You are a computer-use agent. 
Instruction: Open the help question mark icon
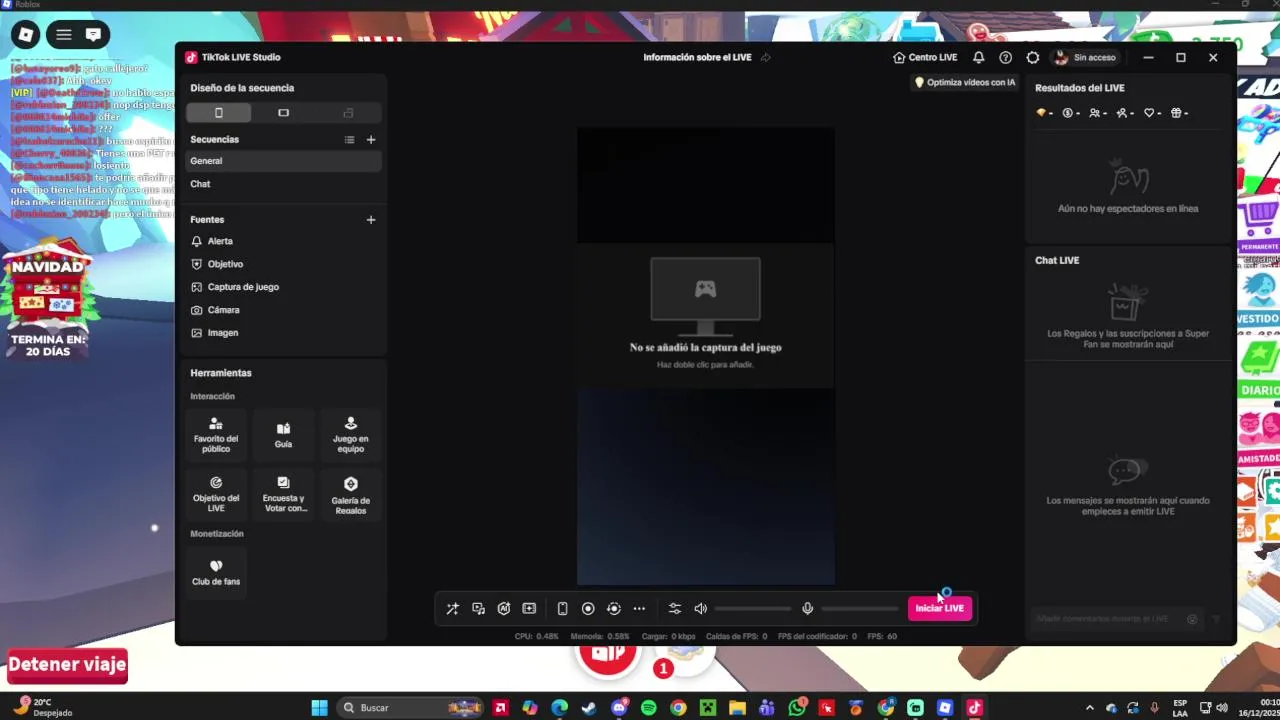[1006, 57]
